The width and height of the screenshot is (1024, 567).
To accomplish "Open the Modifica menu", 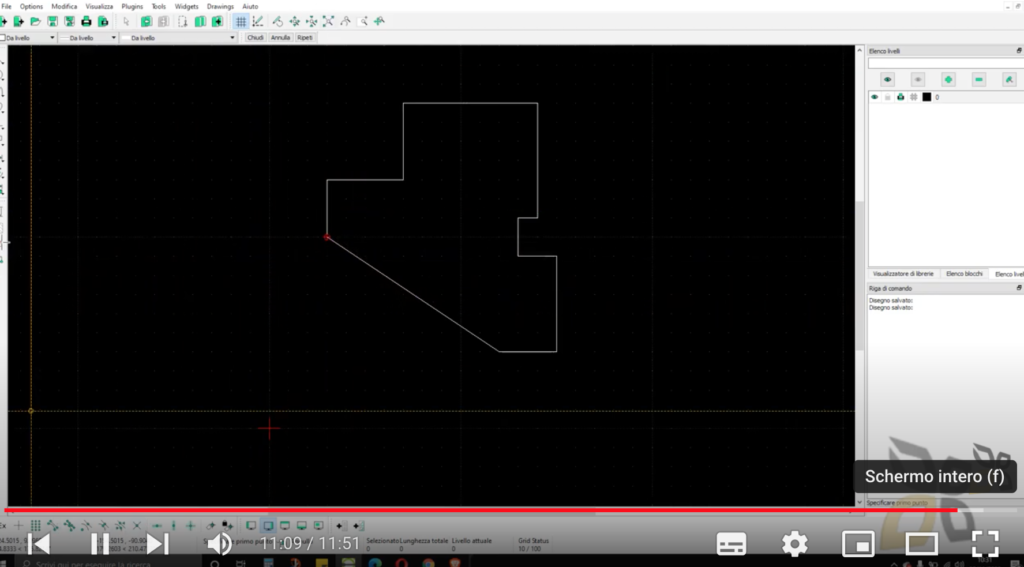I will [64, 7].
